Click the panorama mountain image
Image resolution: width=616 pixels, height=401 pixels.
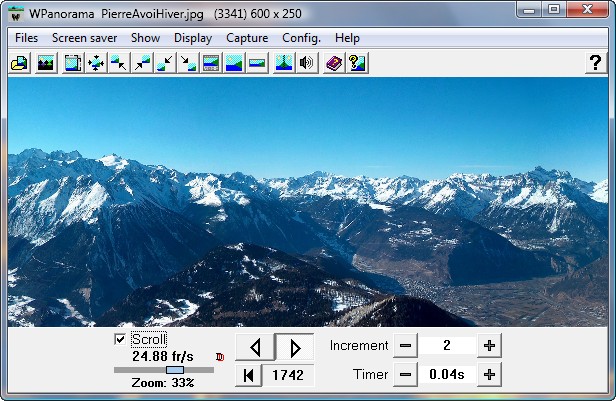(308, 202)
